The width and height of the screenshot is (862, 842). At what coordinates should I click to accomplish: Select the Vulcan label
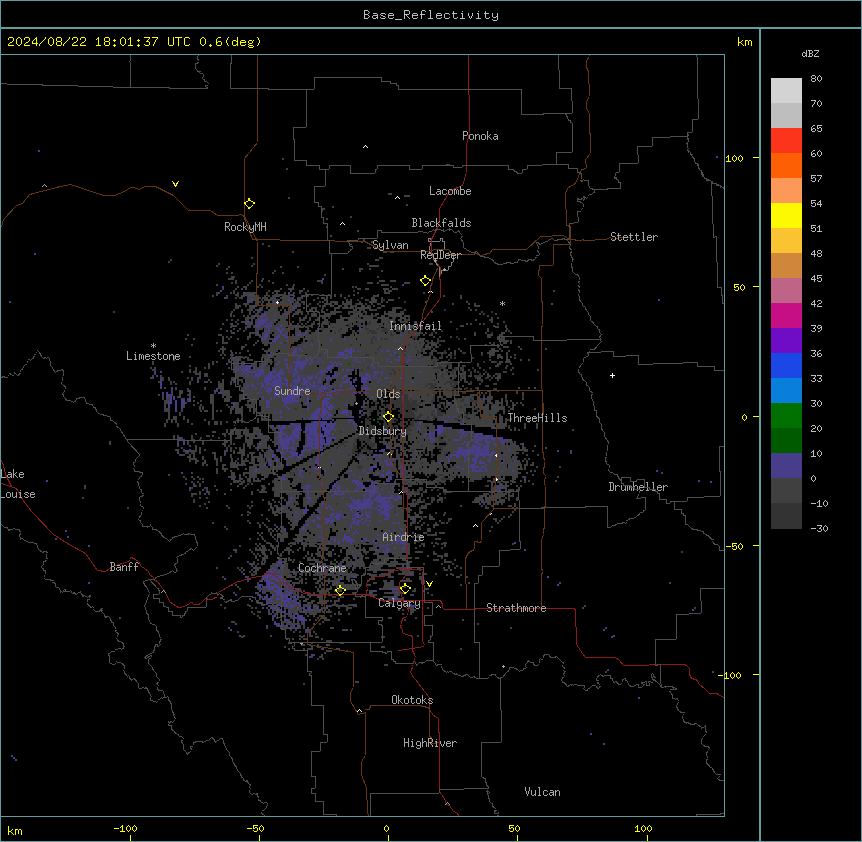pyautogui.click(x=542, y=792)
